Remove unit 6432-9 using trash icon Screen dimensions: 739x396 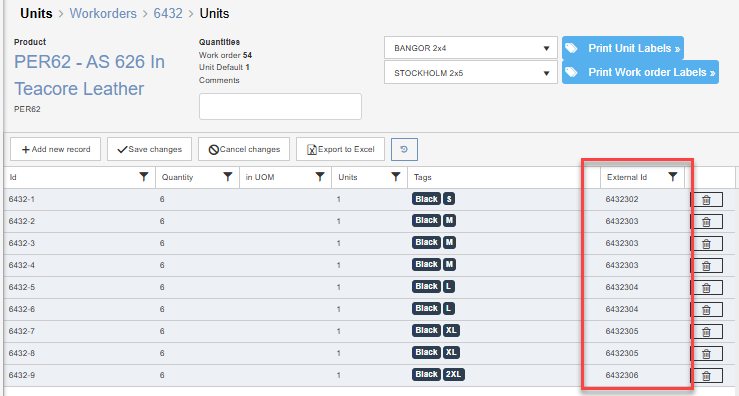pyautogui.click(x=706, y=376)
